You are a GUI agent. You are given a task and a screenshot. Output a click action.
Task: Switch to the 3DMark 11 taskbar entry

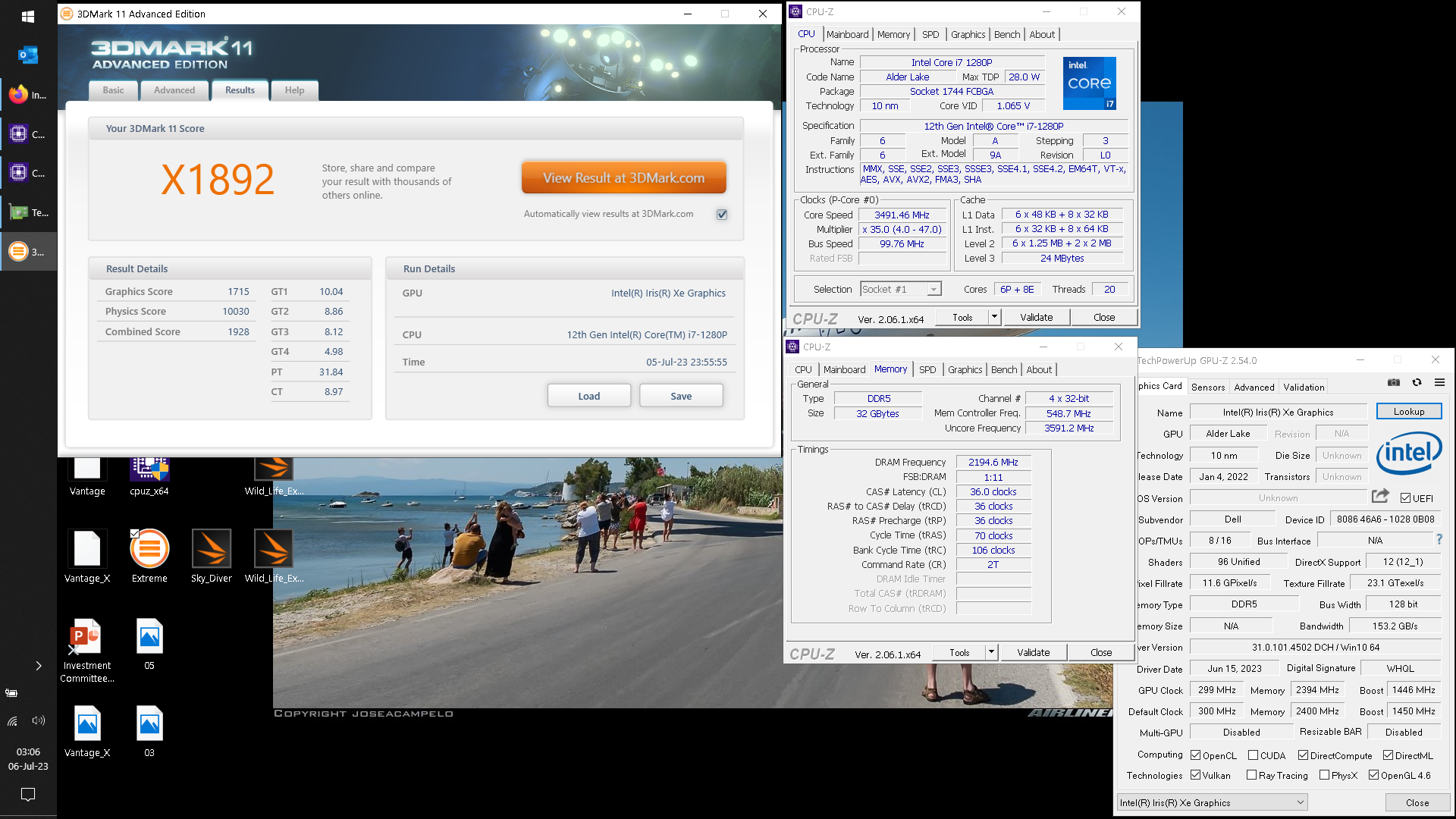(28, 252)
